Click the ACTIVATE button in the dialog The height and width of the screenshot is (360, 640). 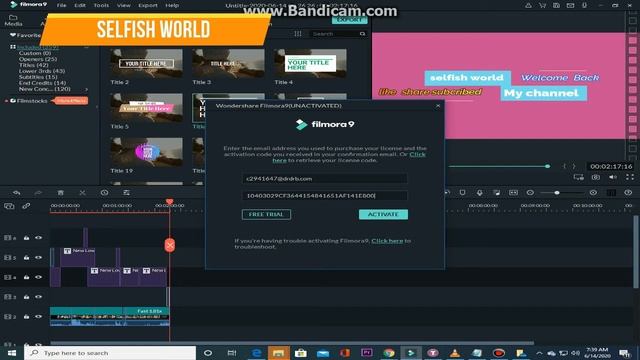click(383, 214)
